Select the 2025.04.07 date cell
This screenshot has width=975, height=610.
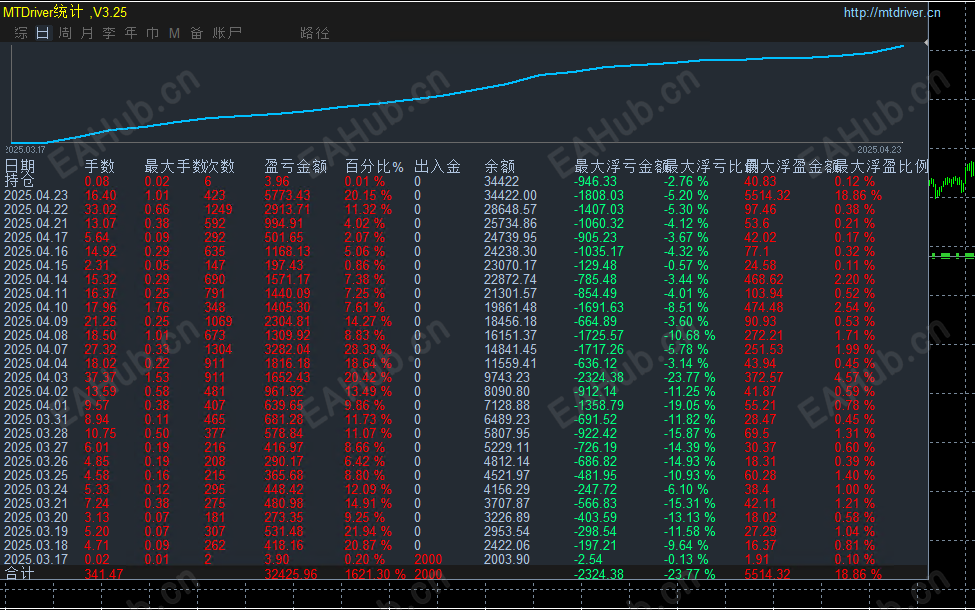[36, 349]
